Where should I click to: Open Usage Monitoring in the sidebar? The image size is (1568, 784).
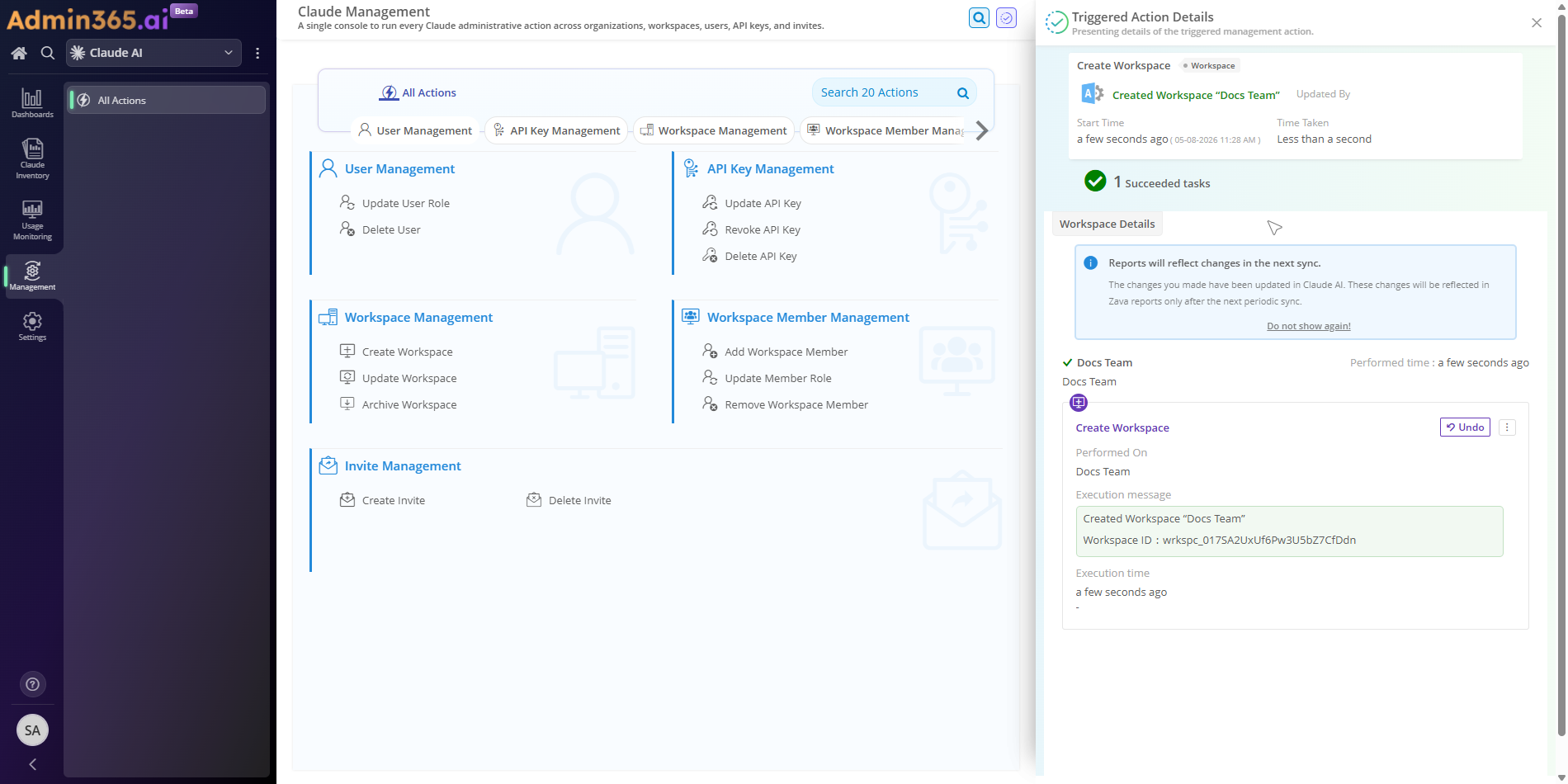pos(32,220)
